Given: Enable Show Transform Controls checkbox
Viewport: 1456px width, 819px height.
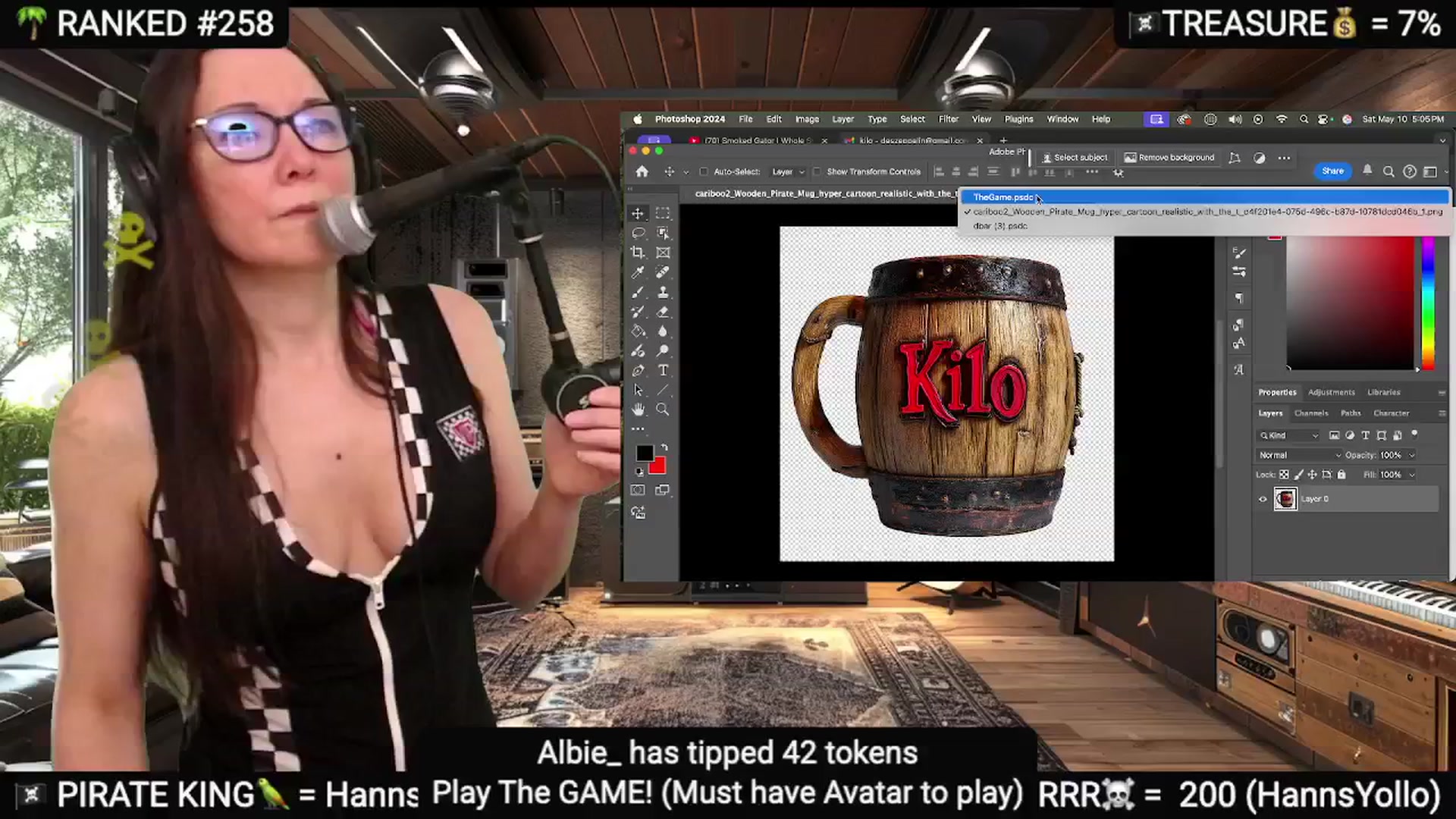Looking at the screenshot, I should [x=817, y=172].
